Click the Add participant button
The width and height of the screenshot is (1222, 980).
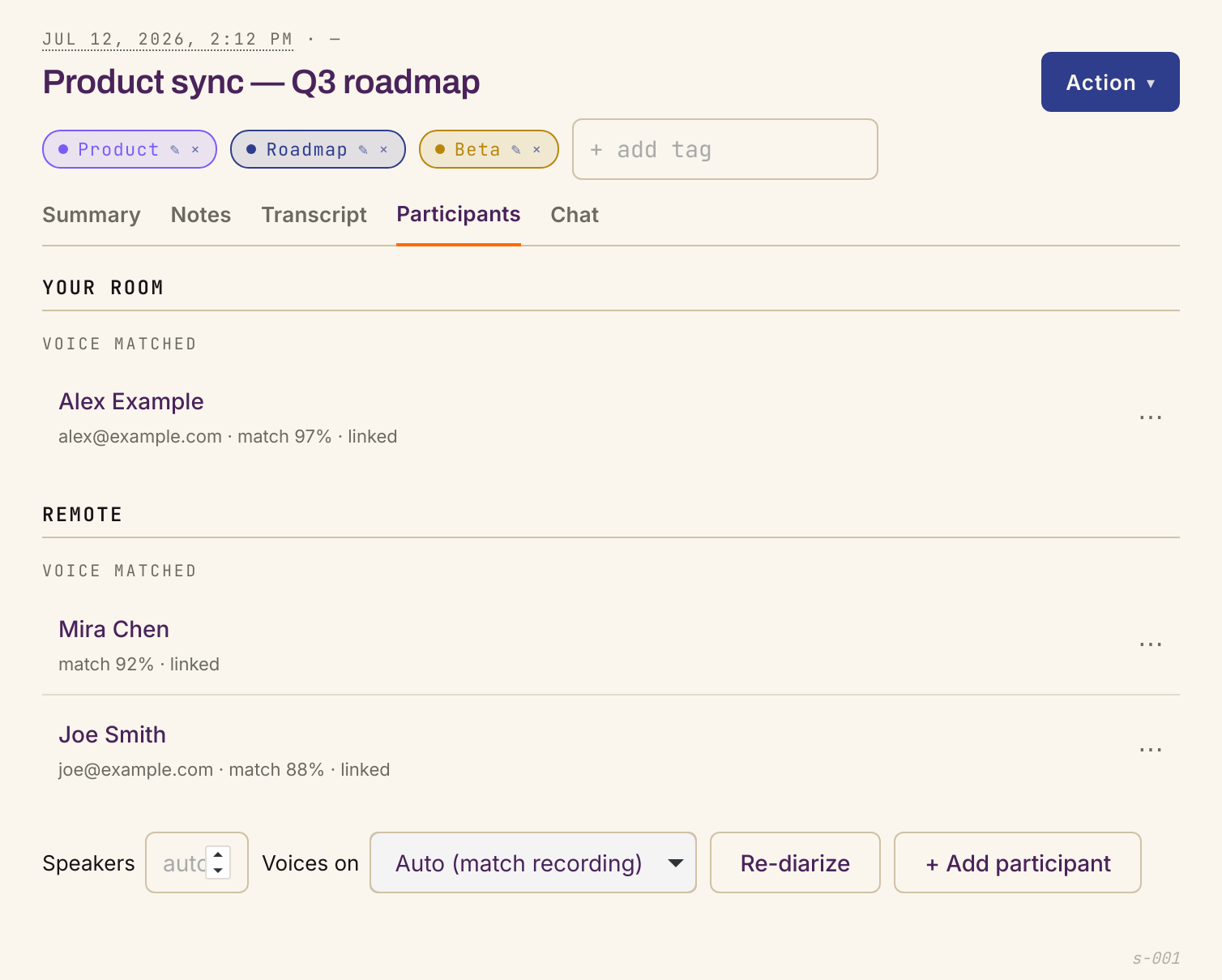pos(1018,862)
